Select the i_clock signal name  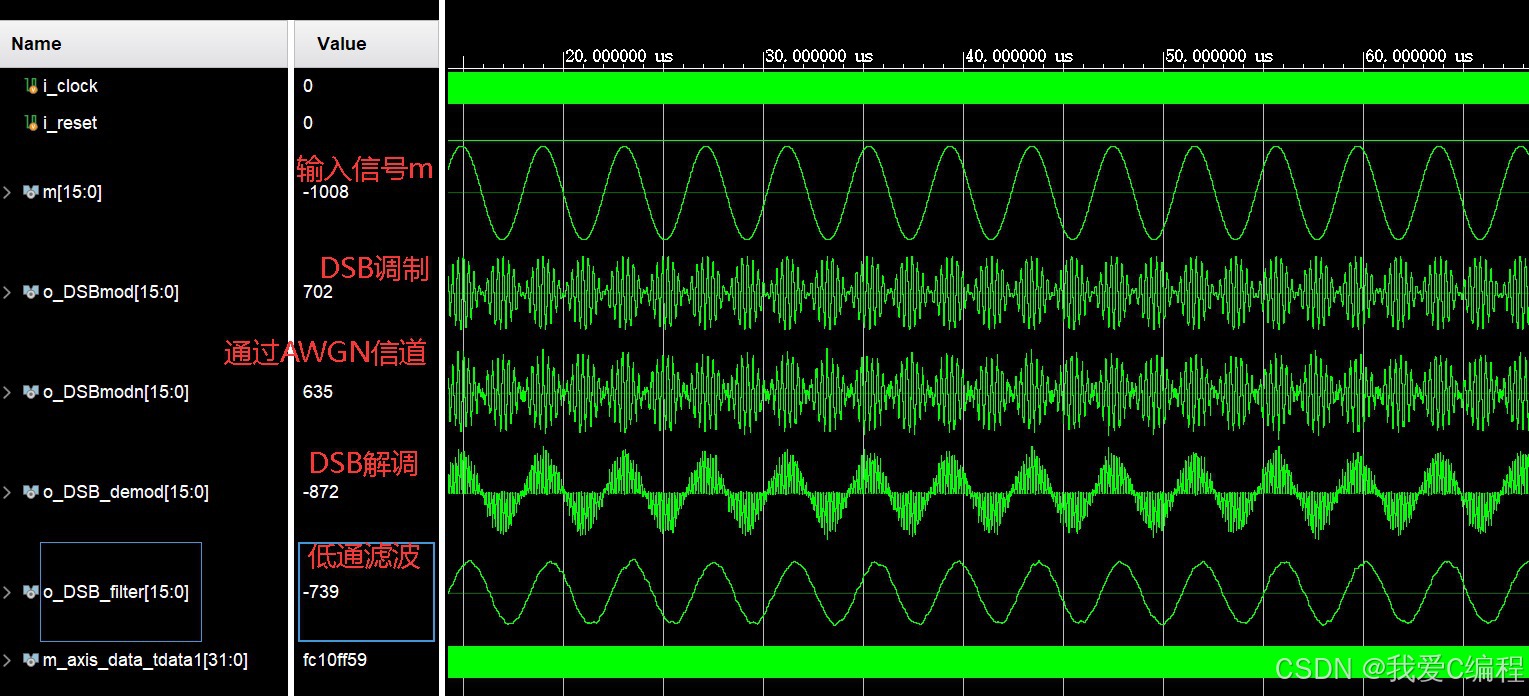point(70,86)
